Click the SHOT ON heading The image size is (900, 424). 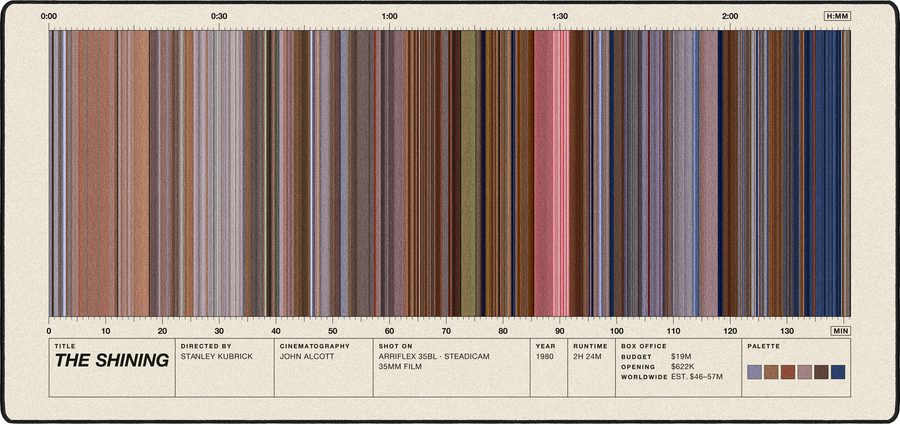(x=395, y=347)
